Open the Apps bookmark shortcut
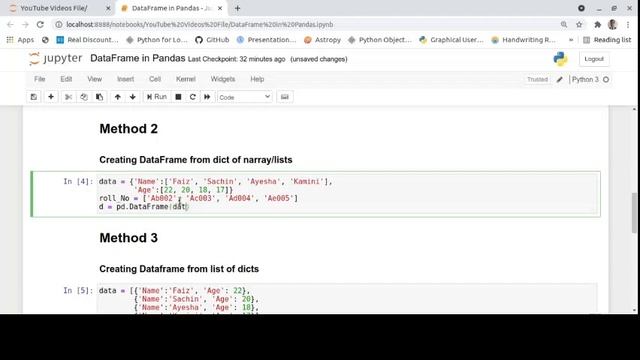The width and height of the screenshot is (640, 360). [20, 40]
